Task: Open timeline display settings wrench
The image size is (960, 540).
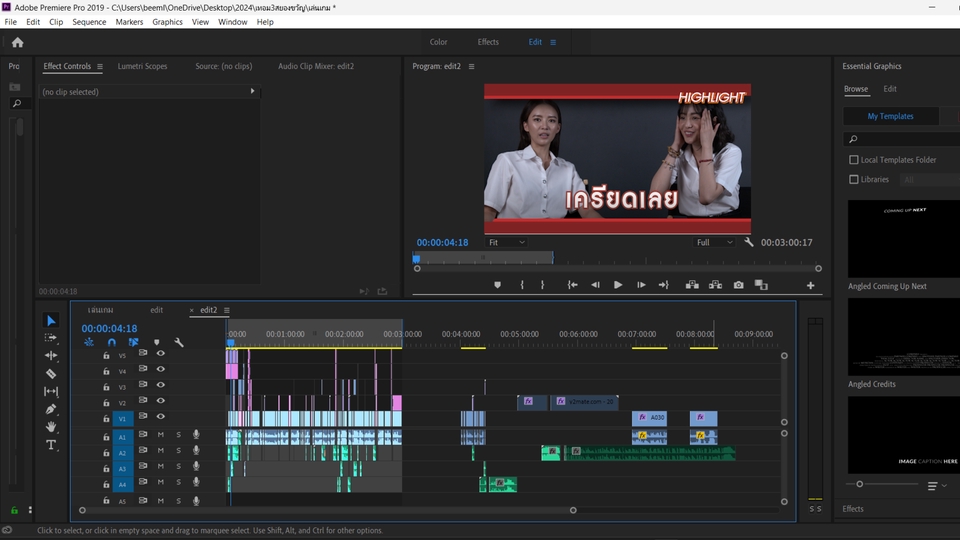Action: (x=179, y=342)
